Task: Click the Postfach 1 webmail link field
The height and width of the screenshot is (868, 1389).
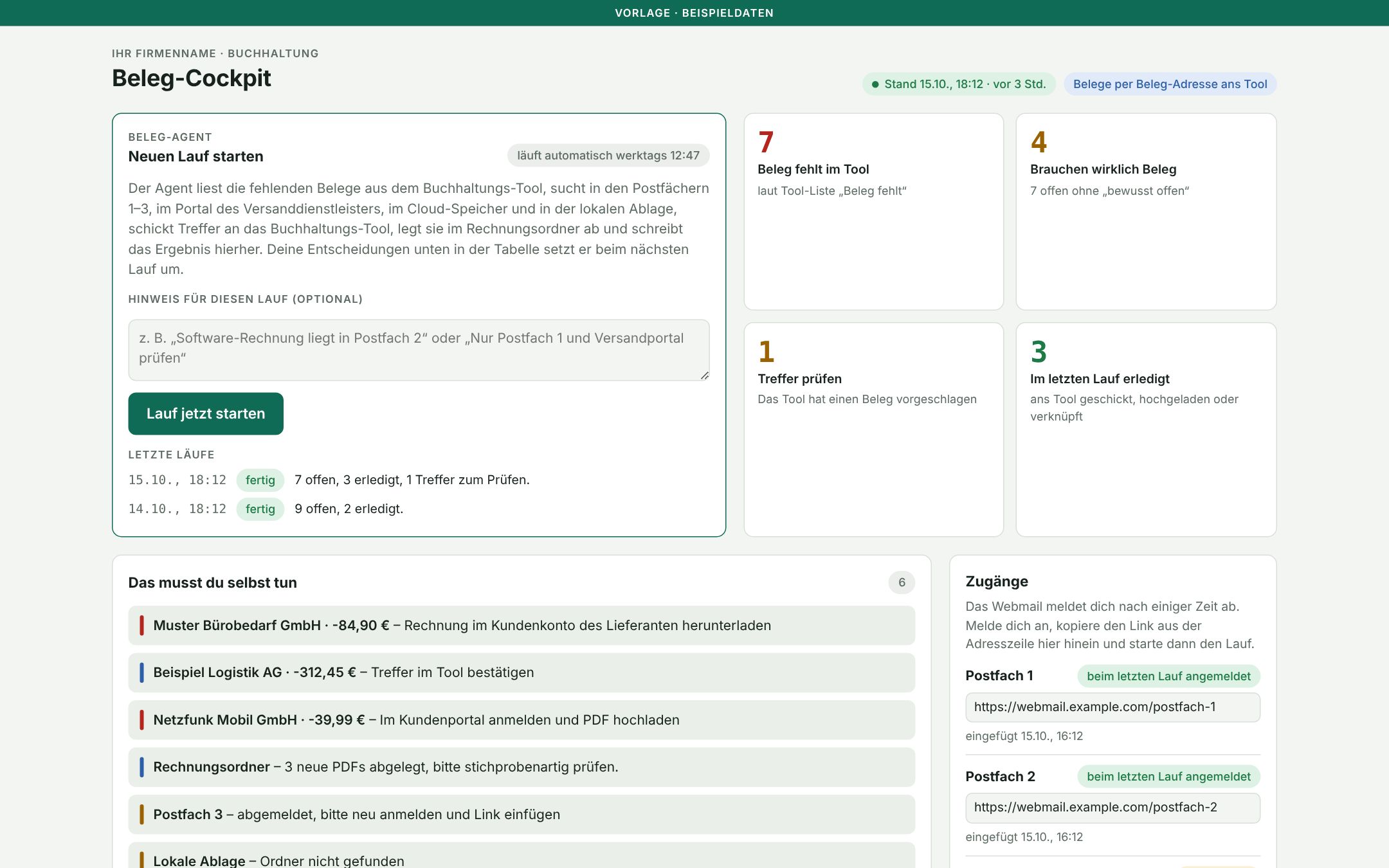Action: click(x=1112, y=707)
